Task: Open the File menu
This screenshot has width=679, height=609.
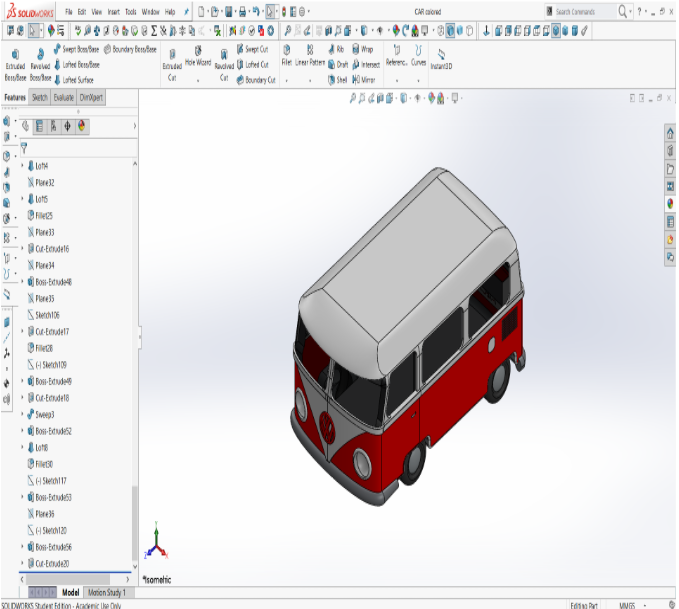Action: (69, 12)
